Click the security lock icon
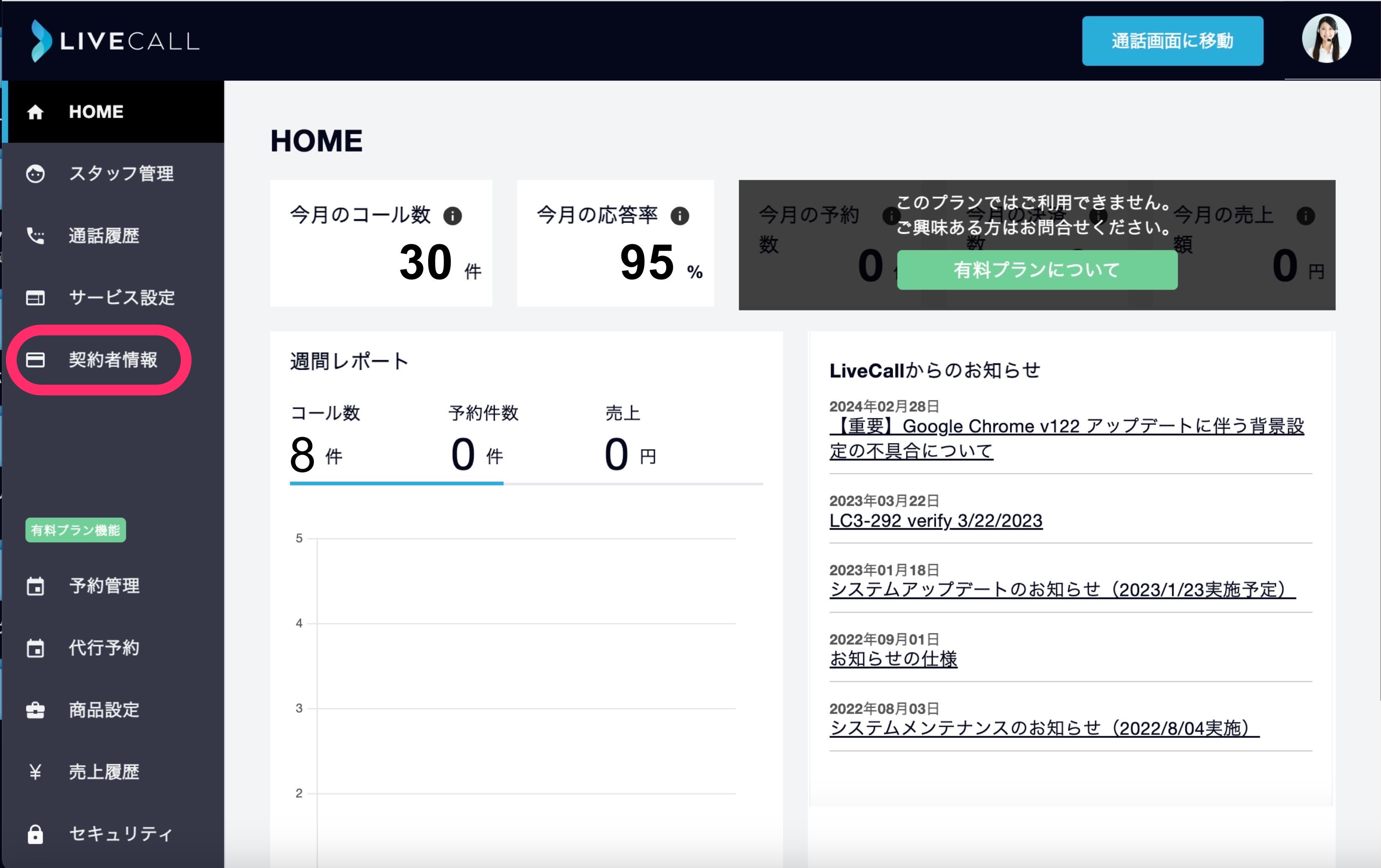This screenshot has width=1381, height=868. click(36, 834)
